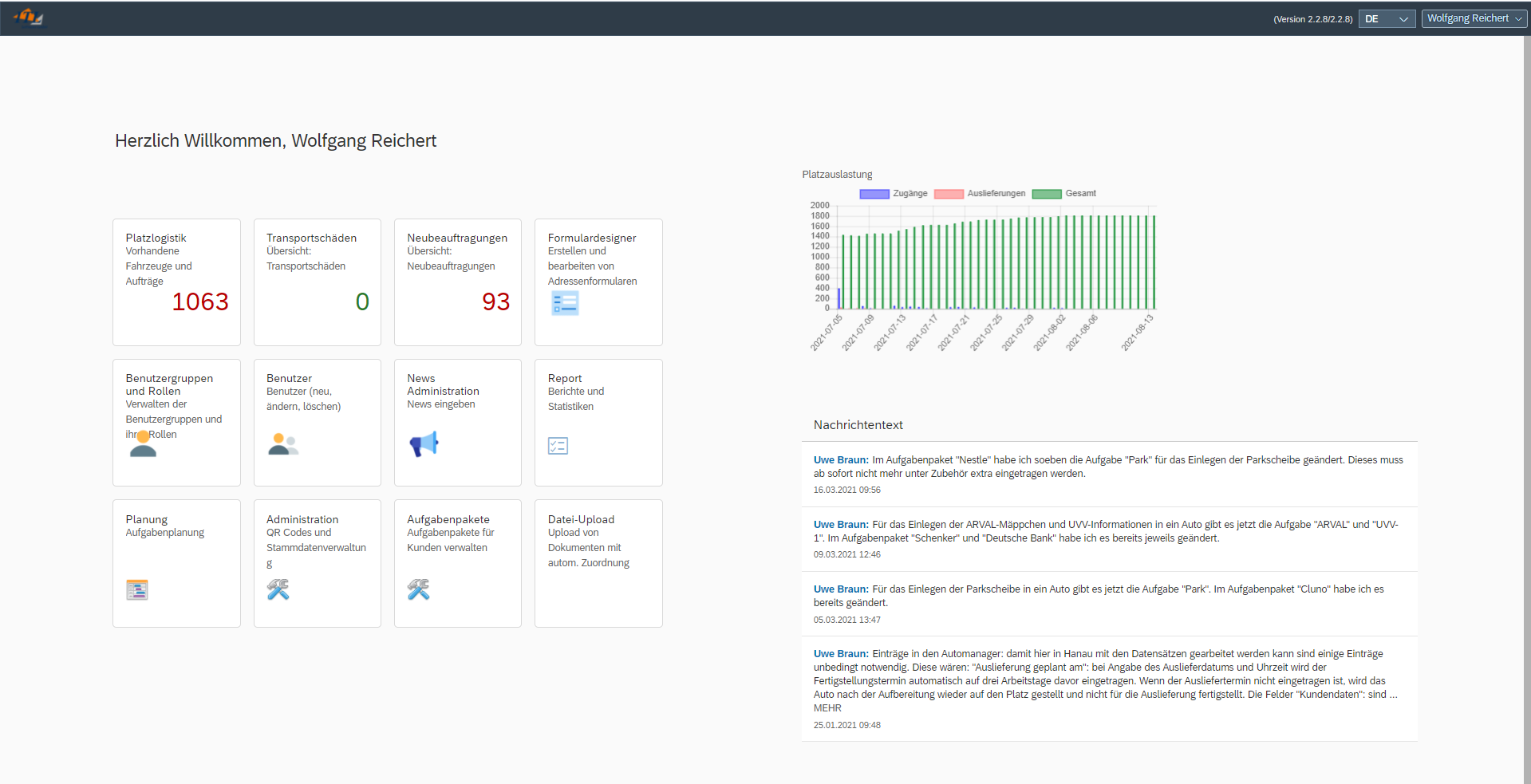Click the Benutzergruppen und Rollen person icon
This screenshot has height=784, width=1531.
pos(144,444)
